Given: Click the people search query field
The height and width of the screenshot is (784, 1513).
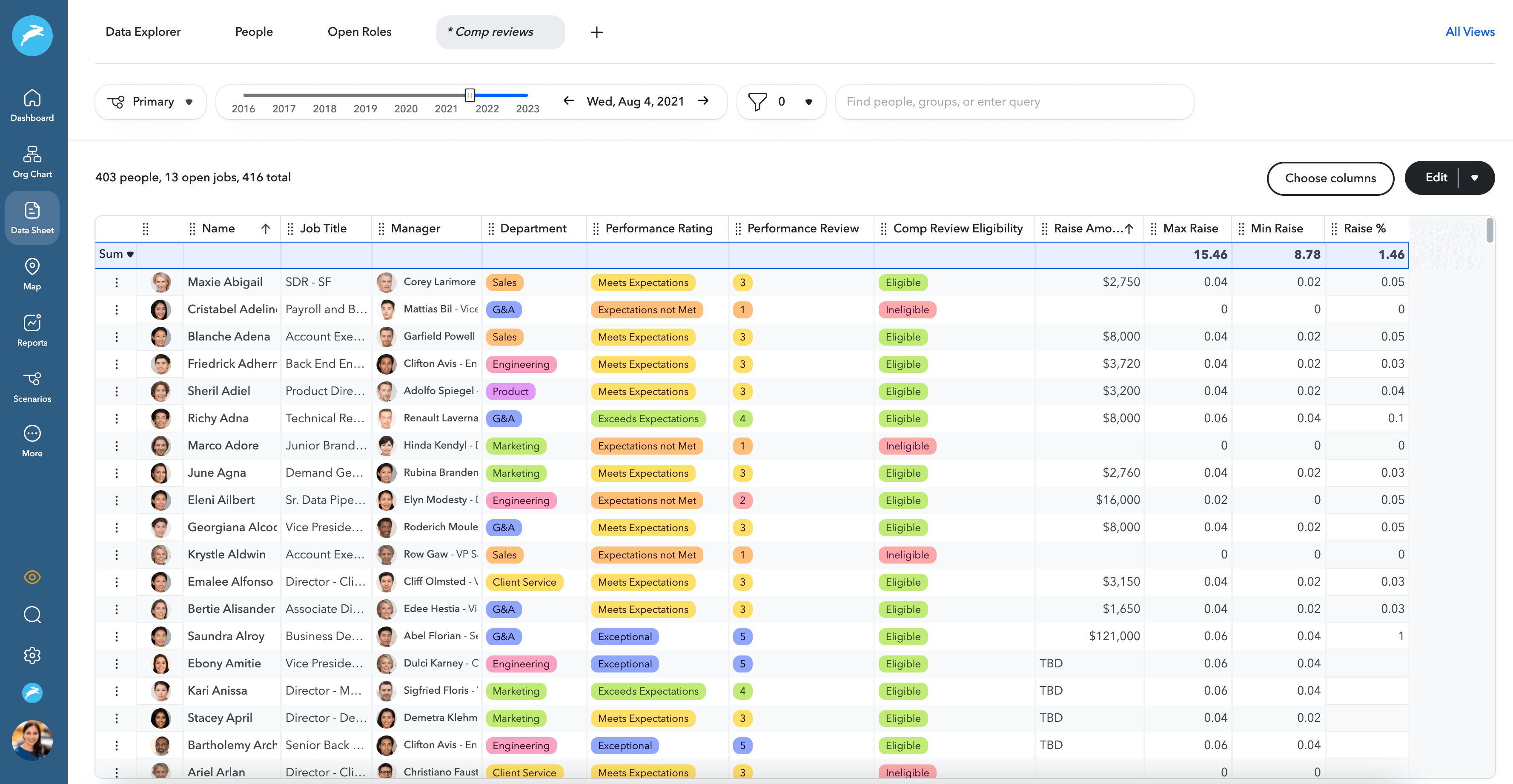Looking at the screenshot, I should (1014, 102).
